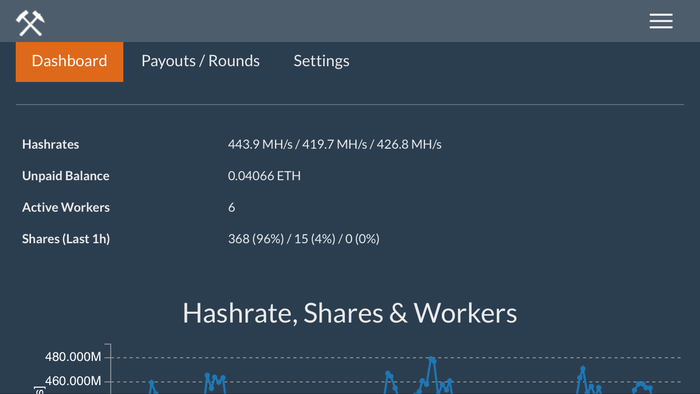Open the Settings tab

point(321,61)
